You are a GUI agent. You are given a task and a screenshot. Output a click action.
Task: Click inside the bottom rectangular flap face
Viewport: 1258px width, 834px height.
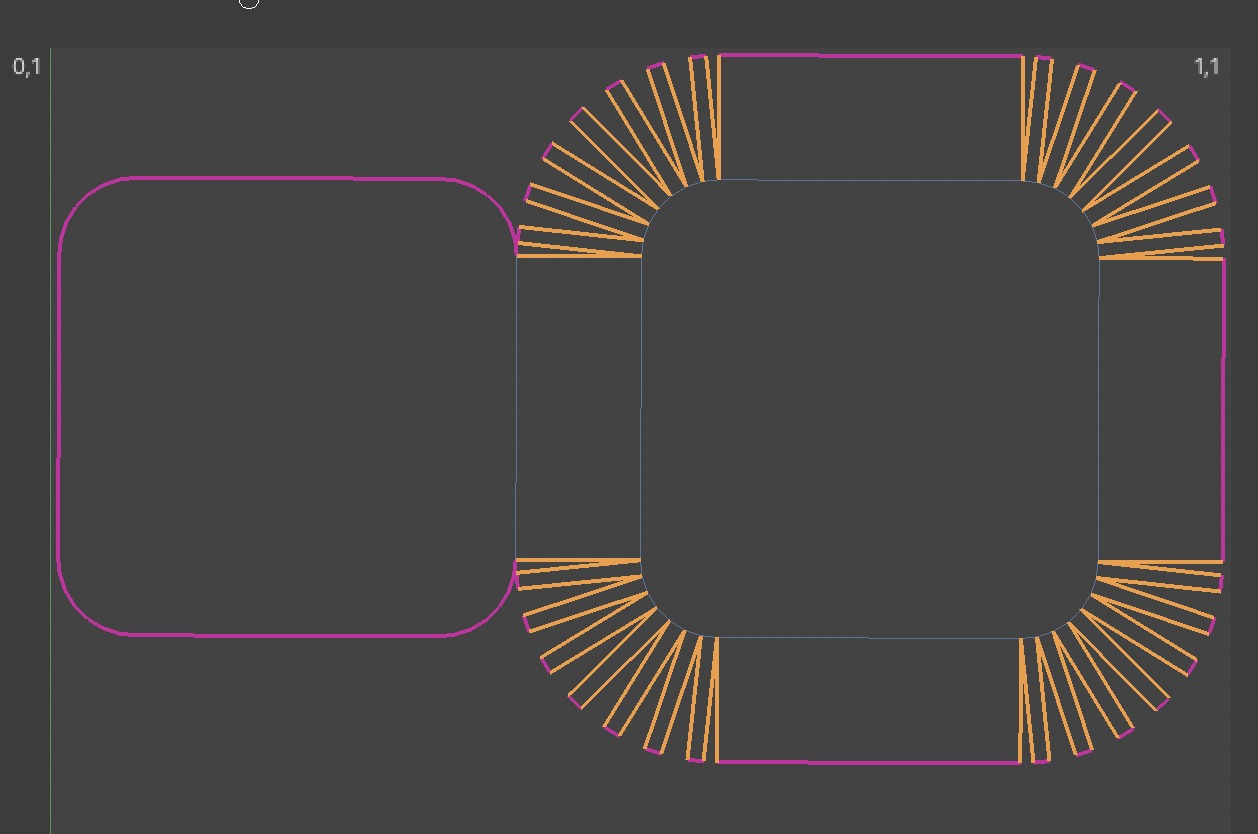pyautogui.click(x=870, y=700)
